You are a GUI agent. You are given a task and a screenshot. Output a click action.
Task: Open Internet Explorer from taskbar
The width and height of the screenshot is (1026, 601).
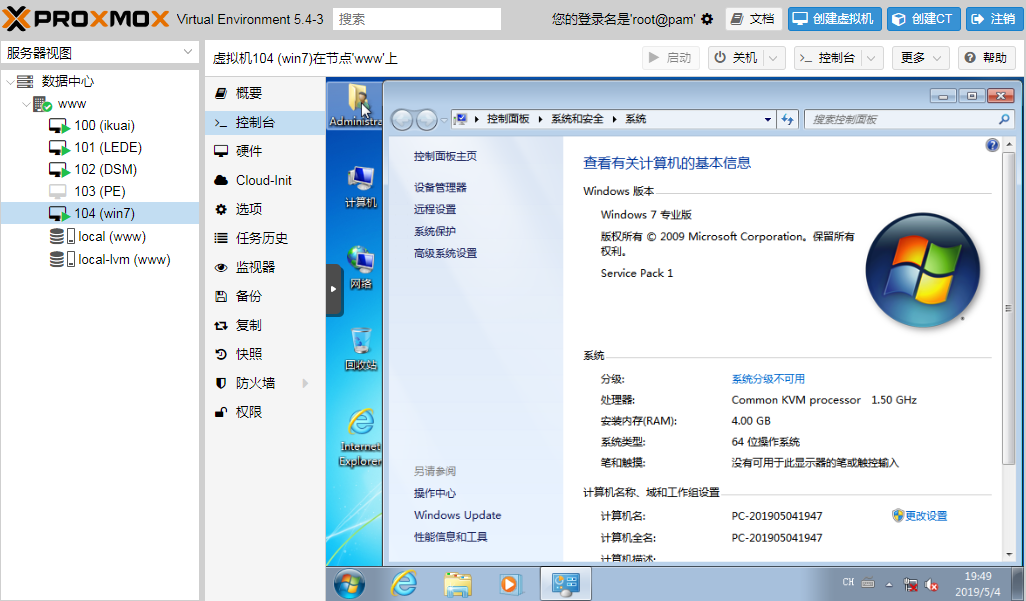(404, 583)
